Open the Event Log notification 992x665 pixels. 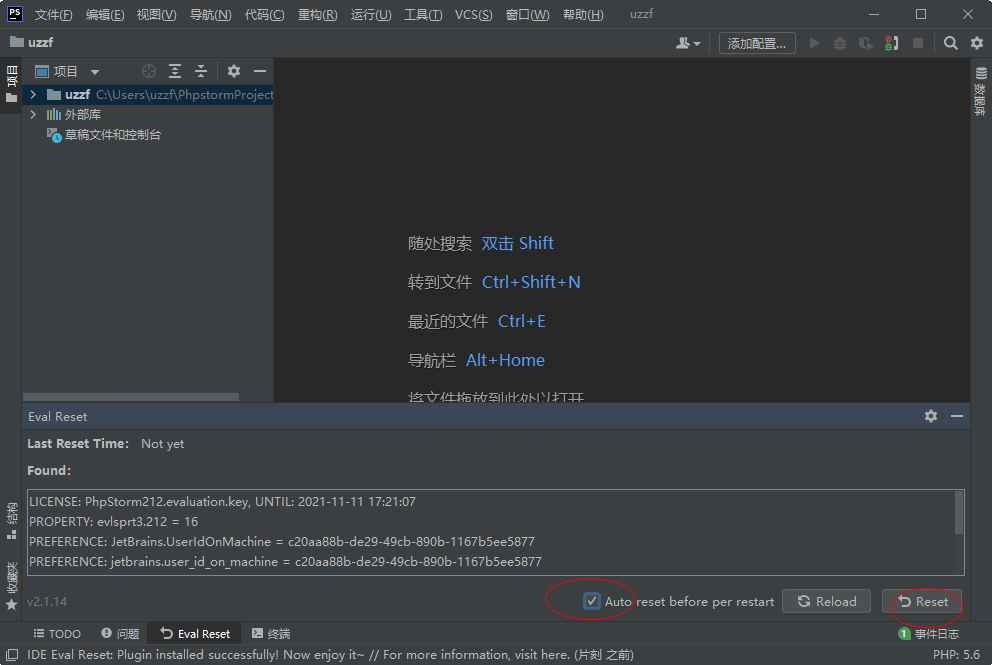[x=928, y=633]
